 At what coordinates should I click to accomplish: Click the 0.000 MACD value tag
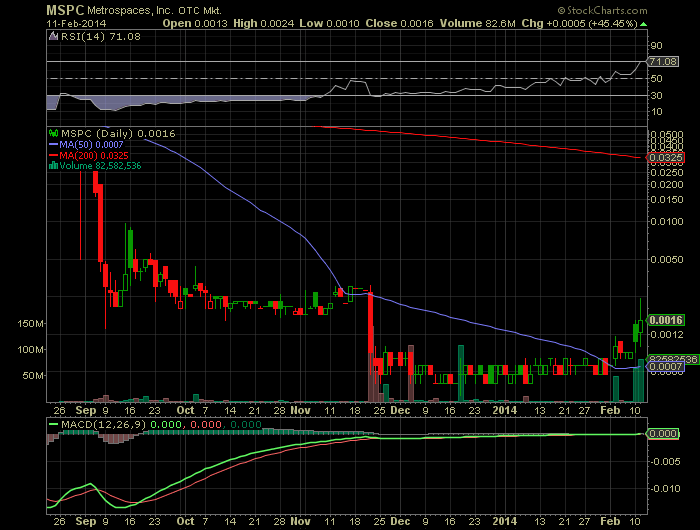coord(662,434)
